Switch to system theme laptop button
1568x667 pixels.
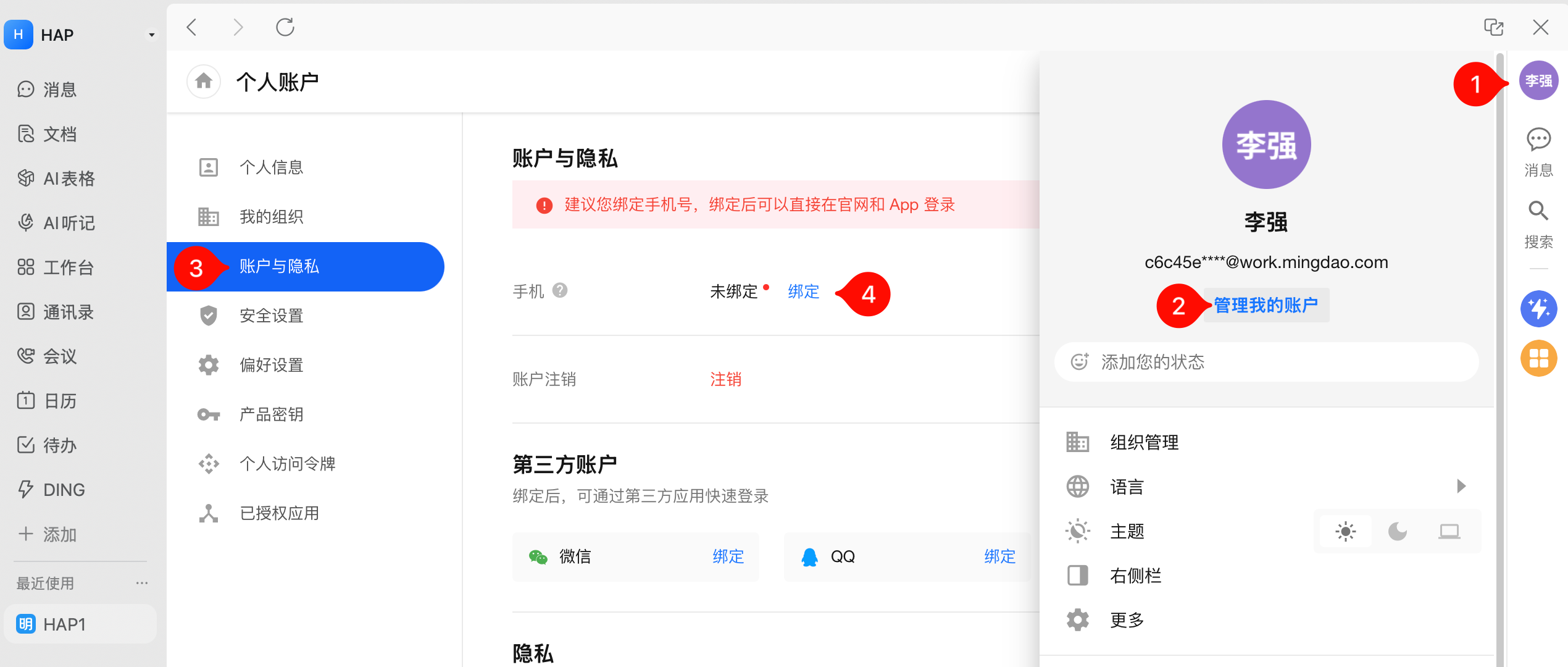[1449, 531]
